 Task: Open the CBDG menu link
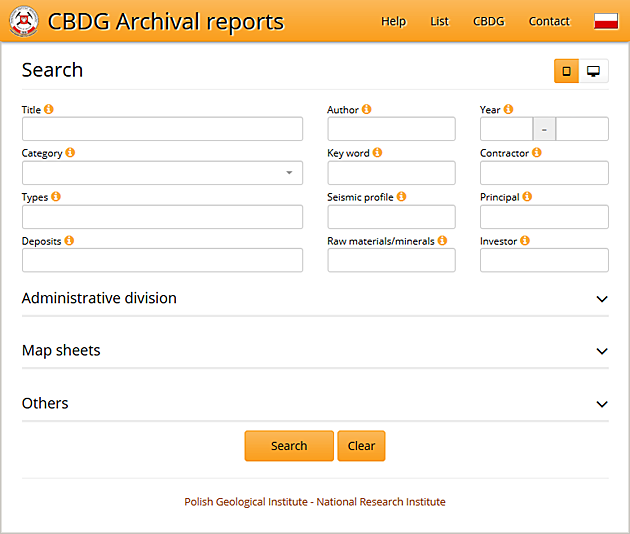pos(489,21)
